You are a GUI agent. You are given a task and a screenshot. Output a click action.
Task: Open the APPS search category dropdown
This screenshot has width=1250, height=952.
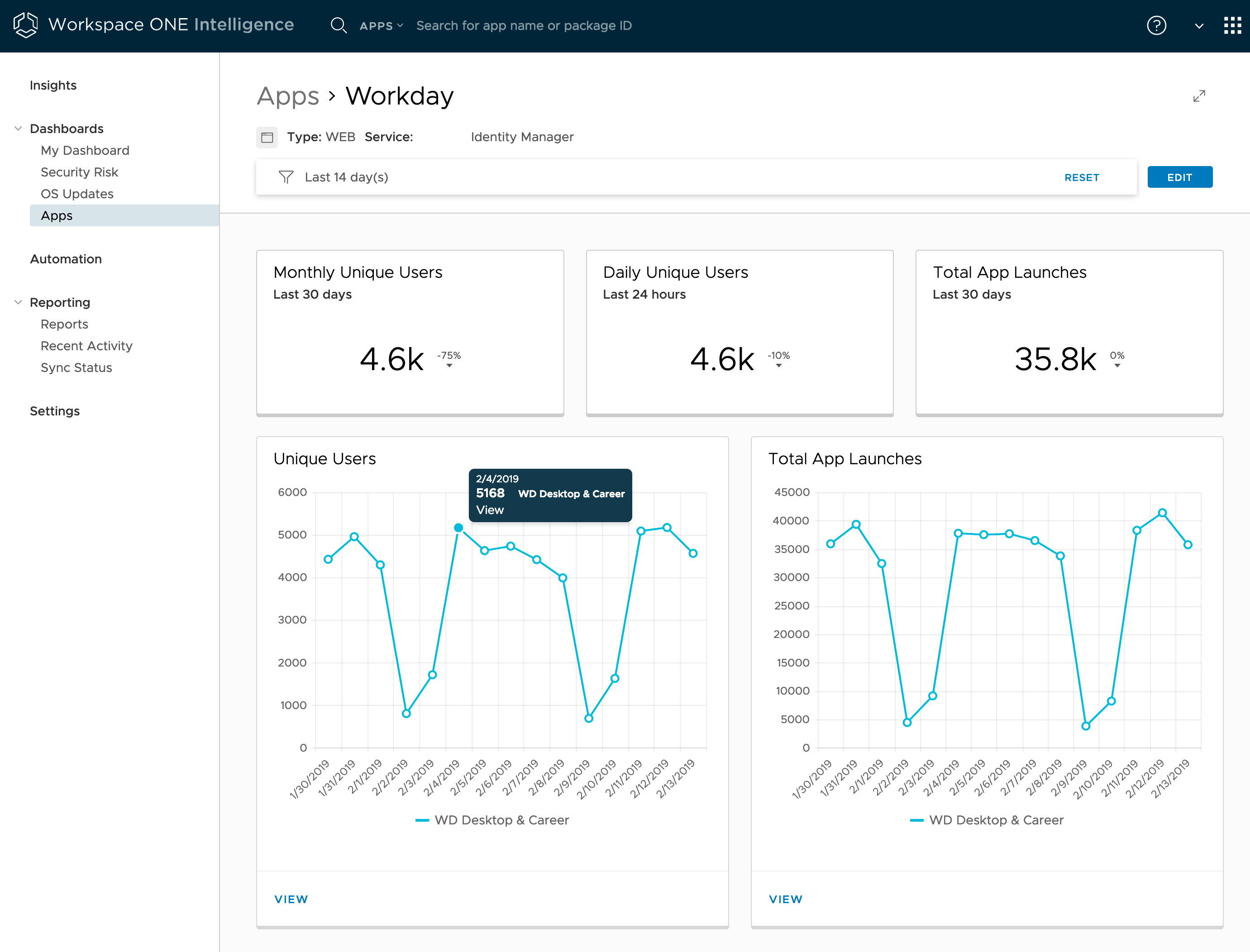pos(382,25)
